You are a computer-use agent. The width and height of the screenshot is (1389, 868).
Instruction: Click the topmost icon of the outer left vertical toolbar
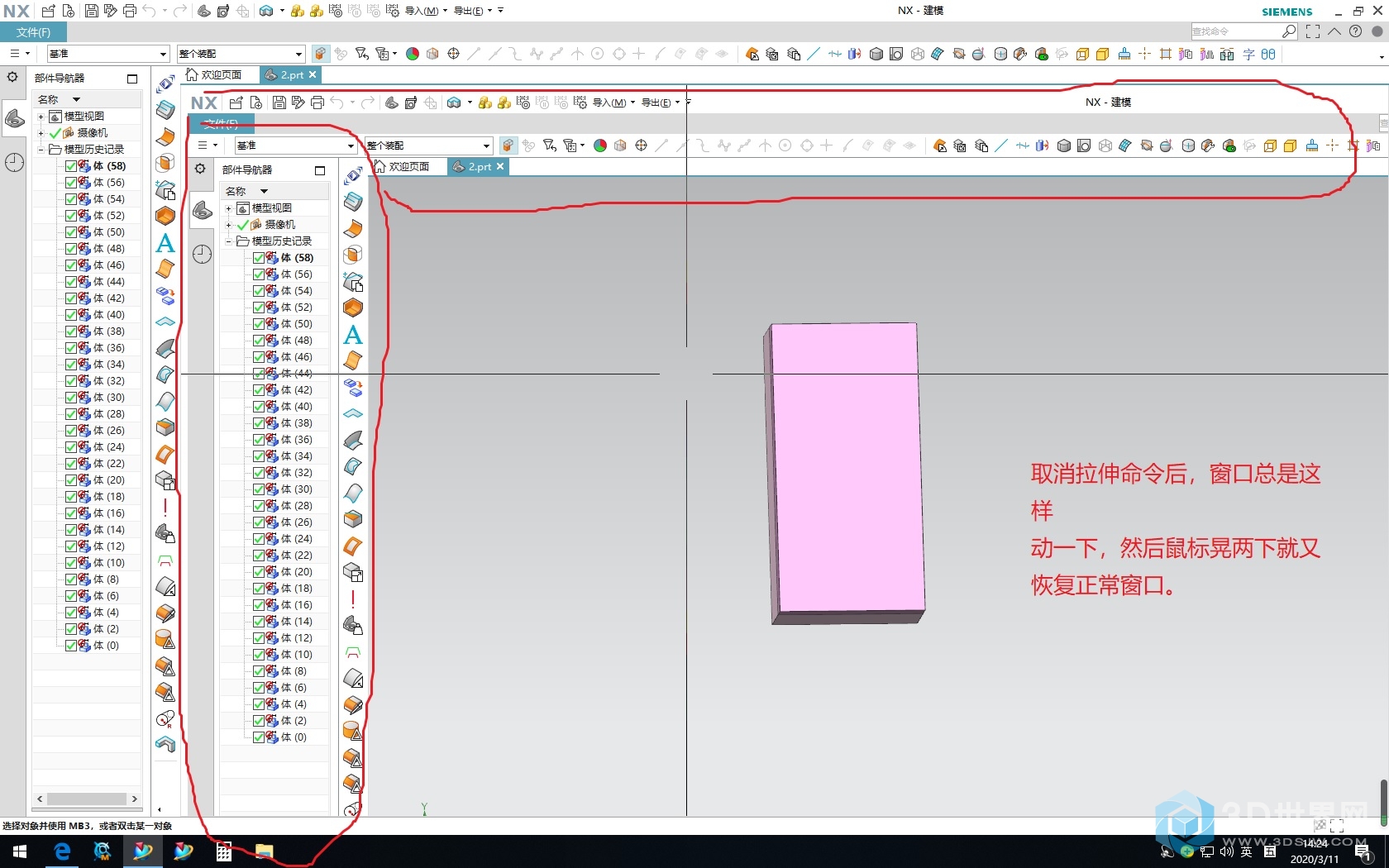tap(165, 83)
